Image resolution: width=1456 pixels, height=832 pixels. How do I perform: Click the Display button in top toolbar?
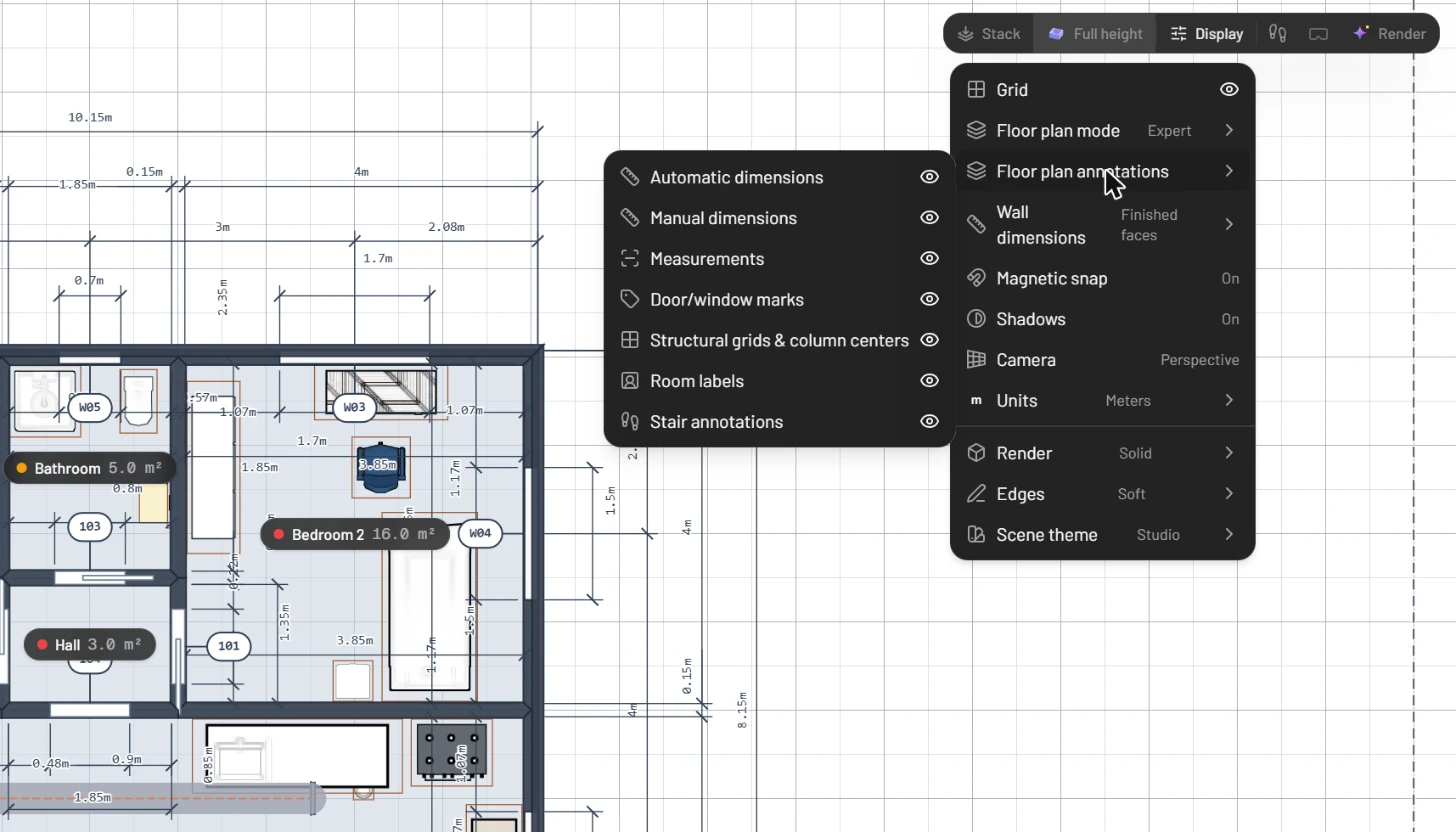click(x=1207, y=33)
